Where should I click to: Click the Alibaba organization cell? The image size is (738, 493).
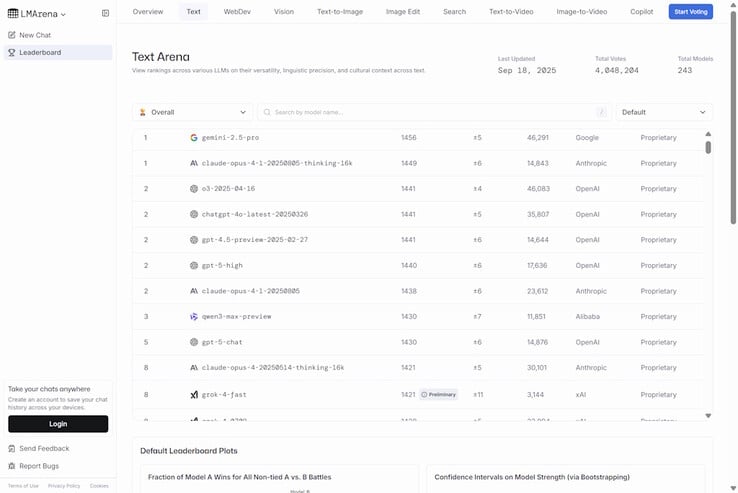point(587,316)
